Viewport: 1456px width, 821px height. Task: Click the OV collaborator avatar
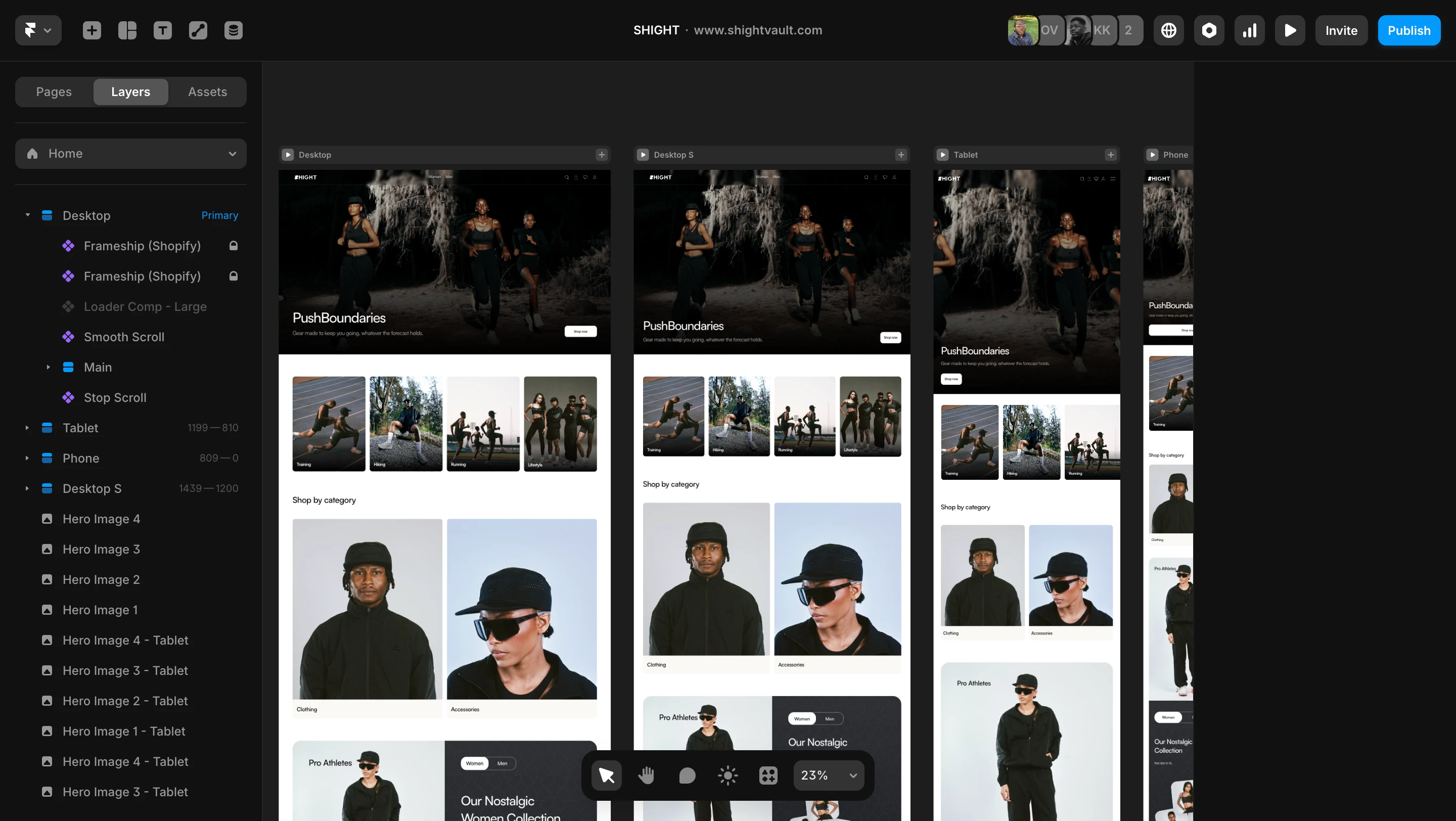[1050, 30]
